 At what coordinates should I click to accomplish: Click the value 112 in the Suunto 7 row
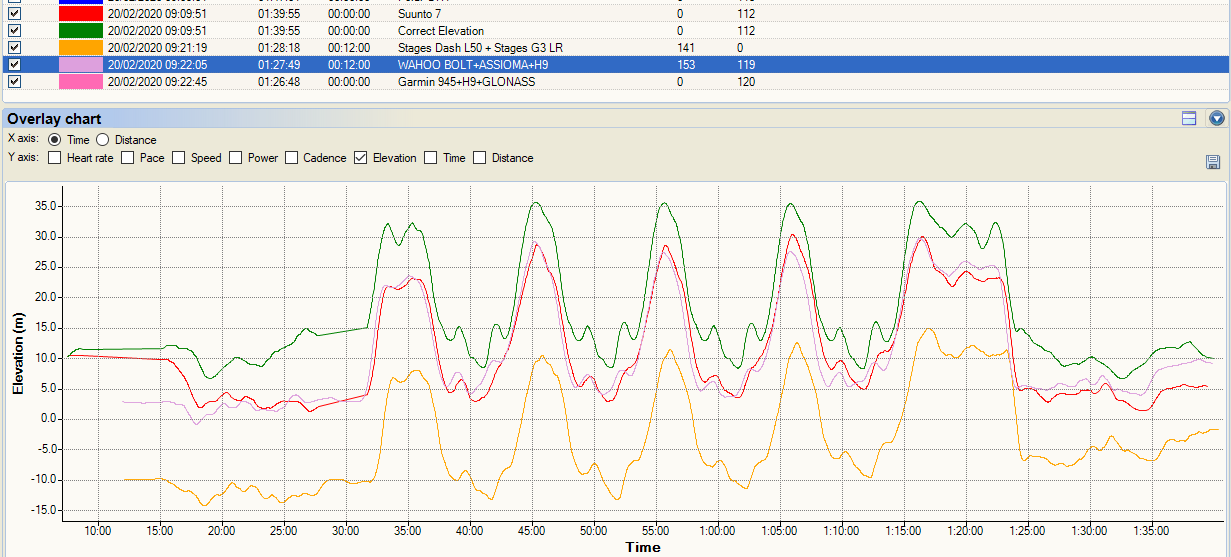tap(746, 14)
